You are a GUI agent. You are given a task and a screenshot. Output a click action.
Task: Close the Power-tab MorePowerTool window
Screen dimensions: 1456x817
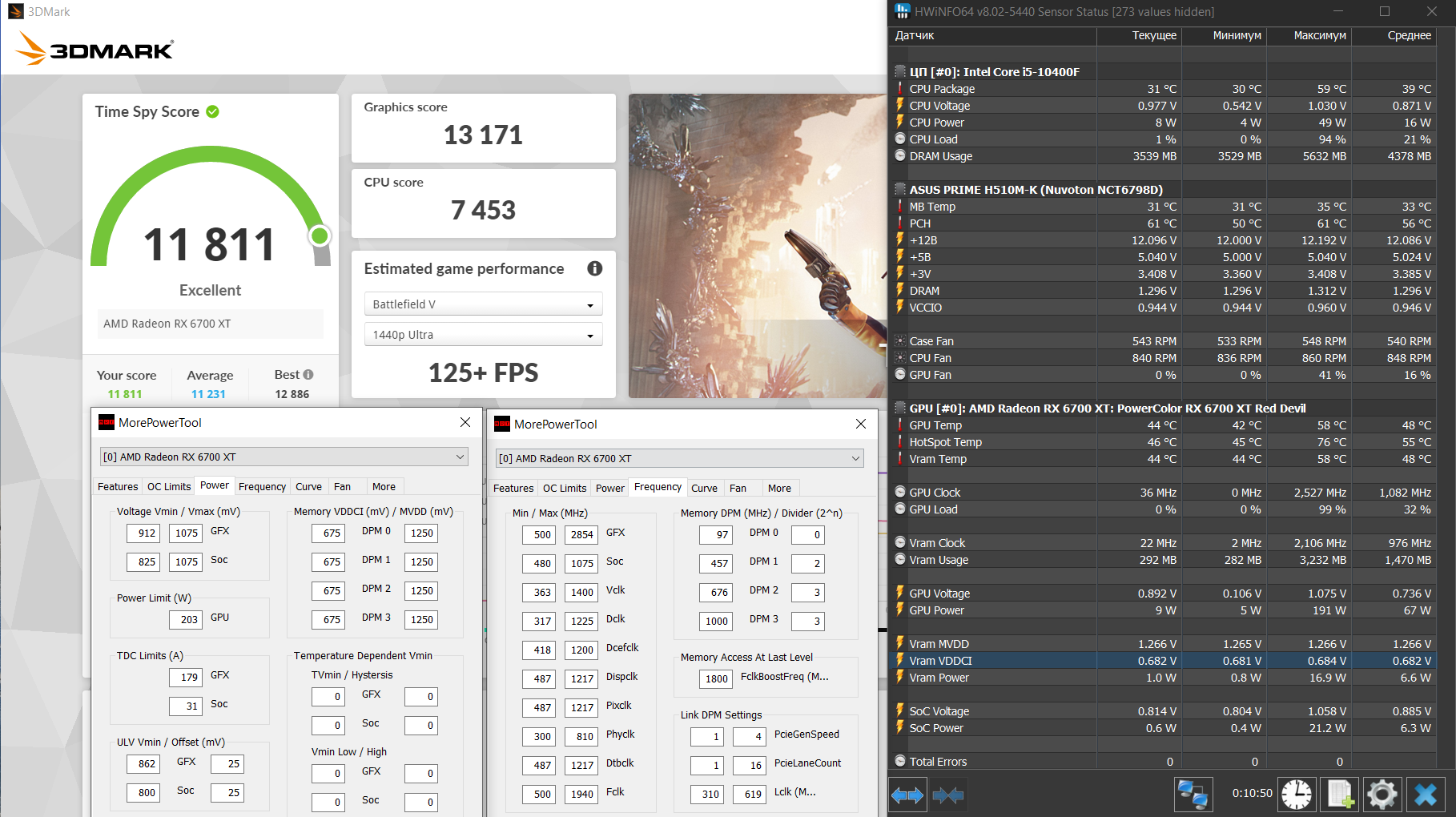pos(465,422)
